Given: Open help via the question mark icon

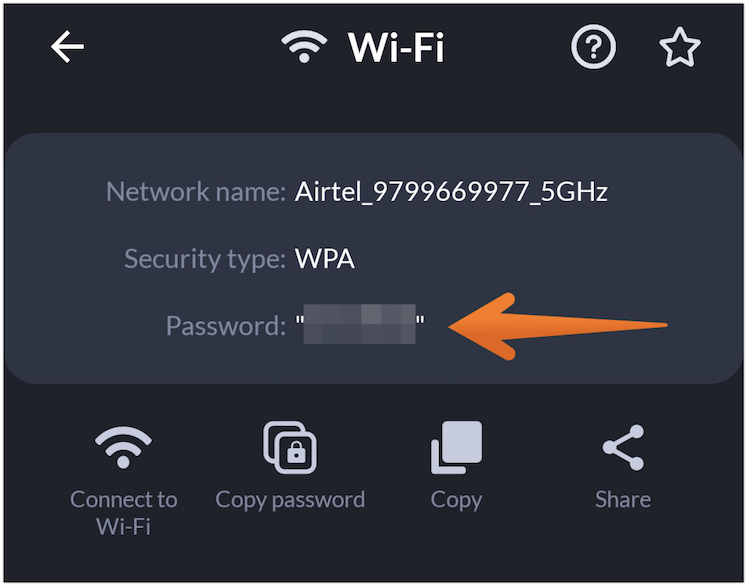Looking at the screenshot, I should pyautogui.click(x=593, y=47).
